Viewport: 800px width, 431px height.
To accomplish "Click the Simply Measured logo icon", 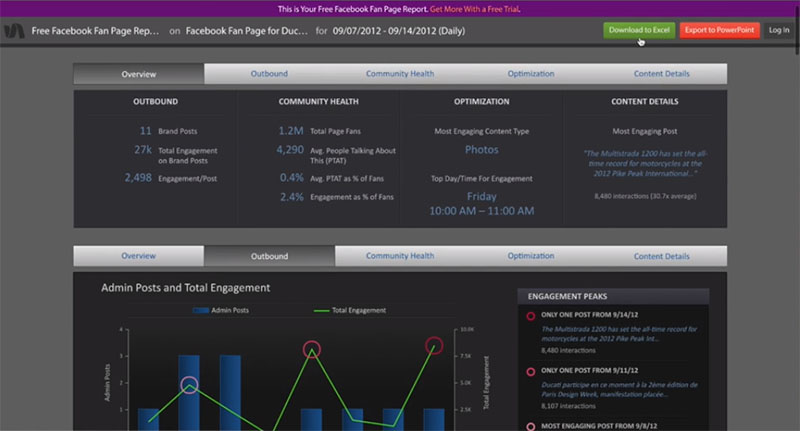I will coord(13,31).
